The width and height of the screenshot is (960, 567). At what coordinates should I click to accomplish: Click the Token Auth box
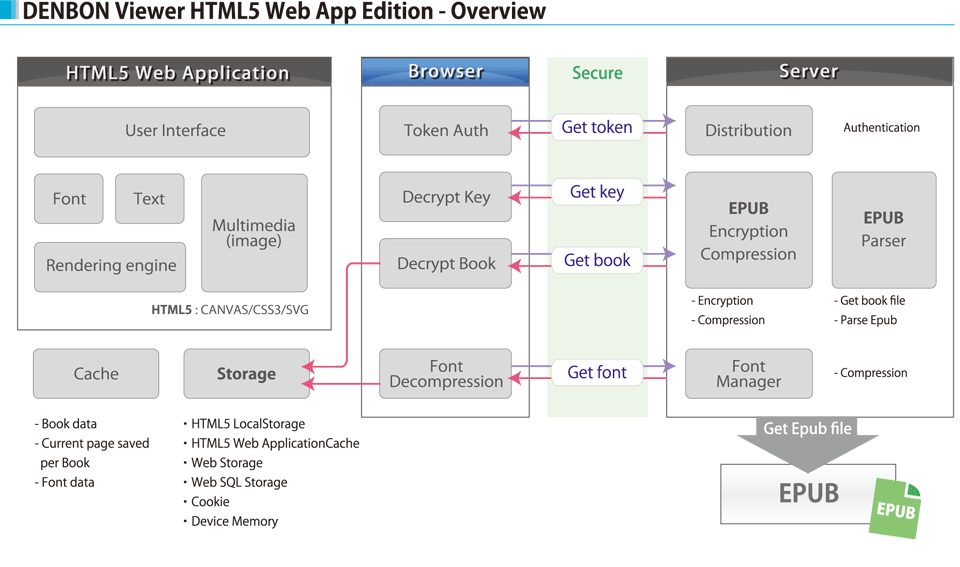coord(446,131)
